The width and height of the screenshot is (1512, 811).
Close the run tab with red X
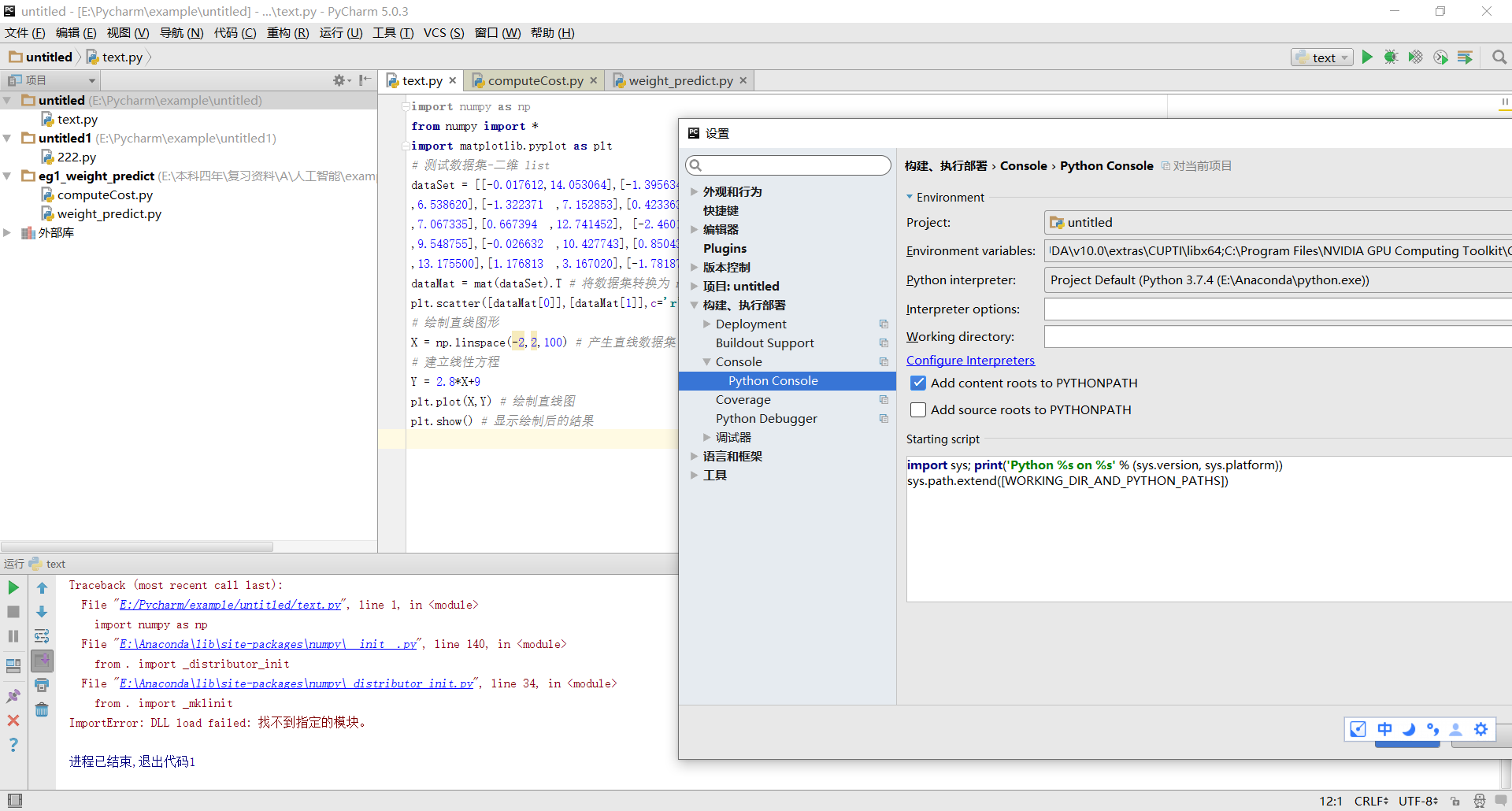tap(13, 720)
